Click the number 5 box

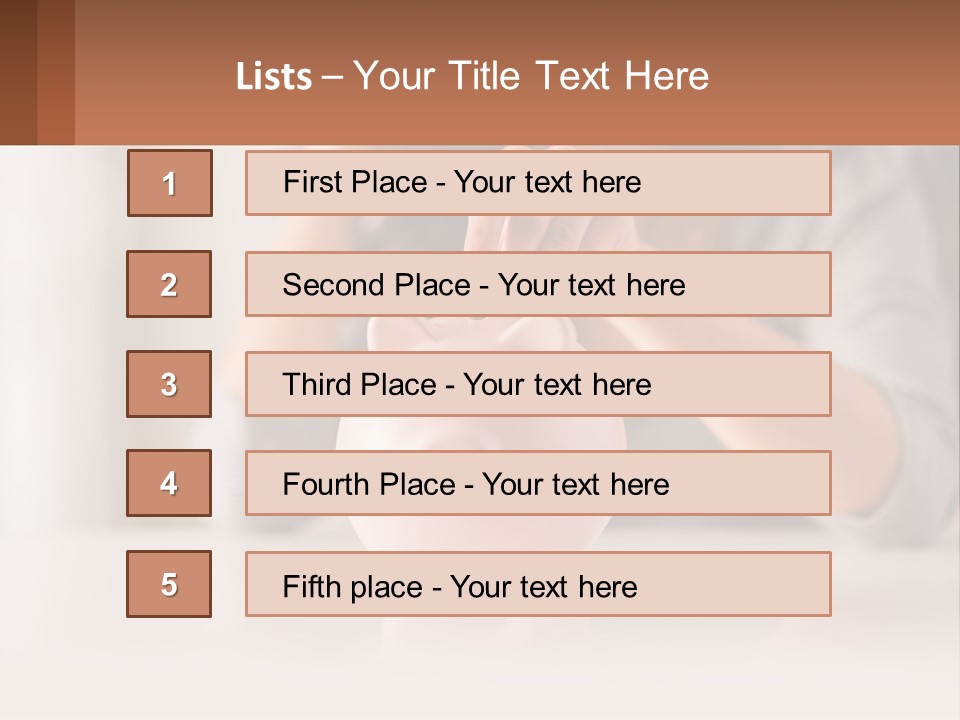click(x=169, y=584)
